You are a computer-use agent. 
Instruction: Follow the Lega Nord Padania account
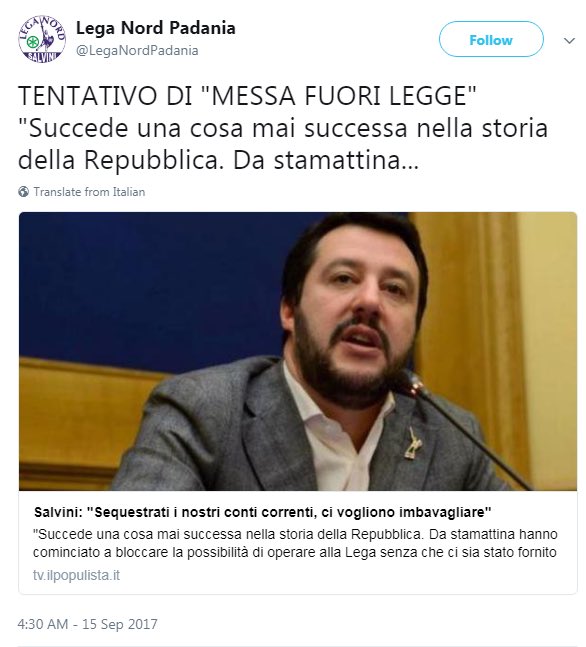click(491, 40)
